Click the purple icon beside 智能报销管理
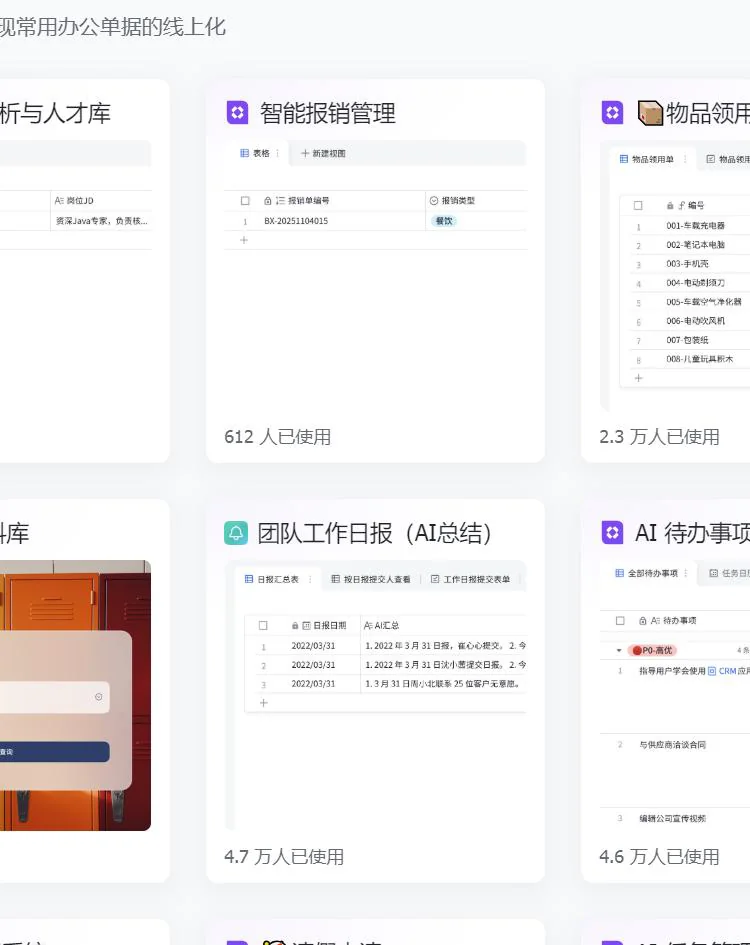Viewport: 750px width, 945px height. pos(237,112)
